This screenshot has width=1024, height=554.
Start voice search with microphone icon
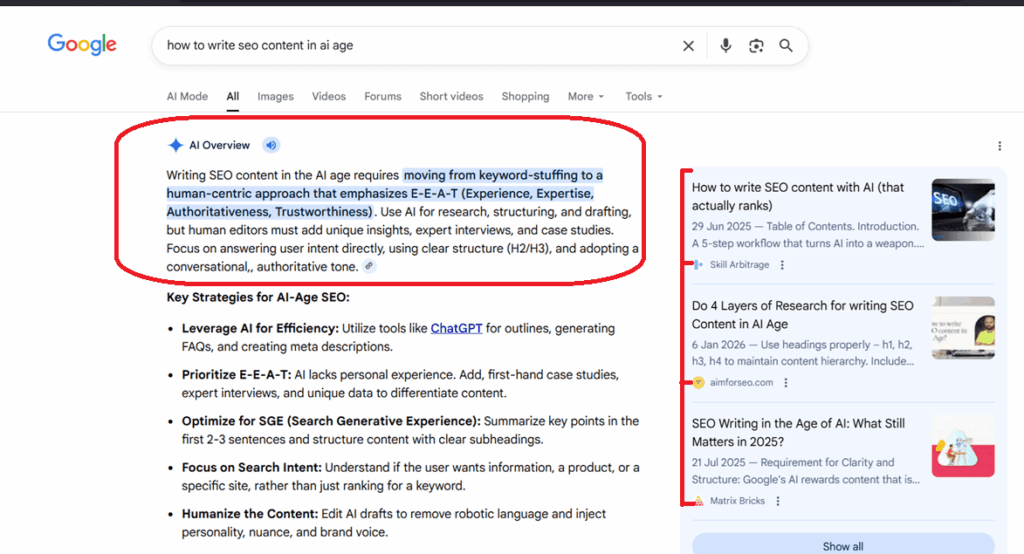pos(726,46)
